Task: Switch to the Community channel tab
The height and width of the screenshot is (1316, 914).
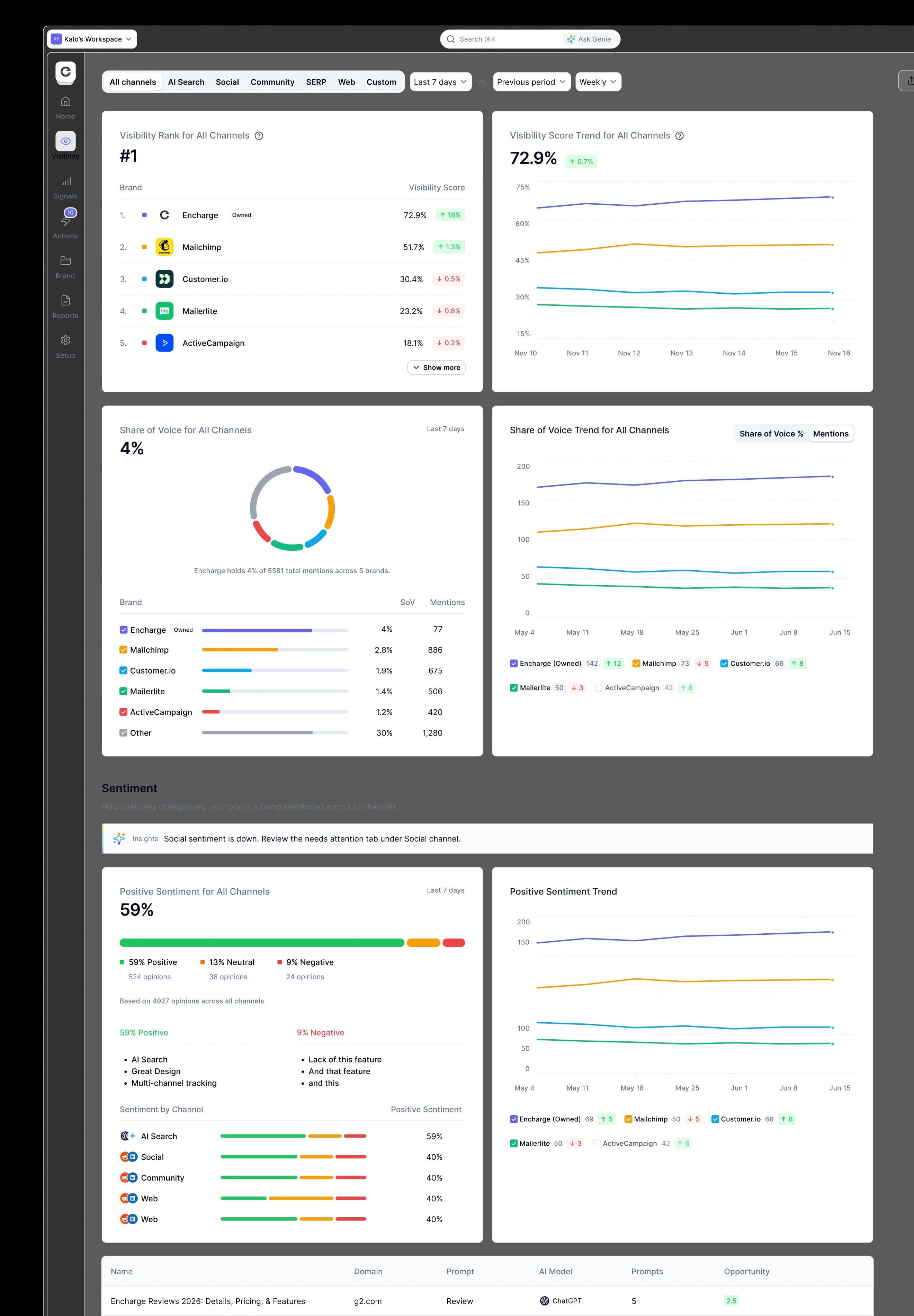Action: coord(272,82)
